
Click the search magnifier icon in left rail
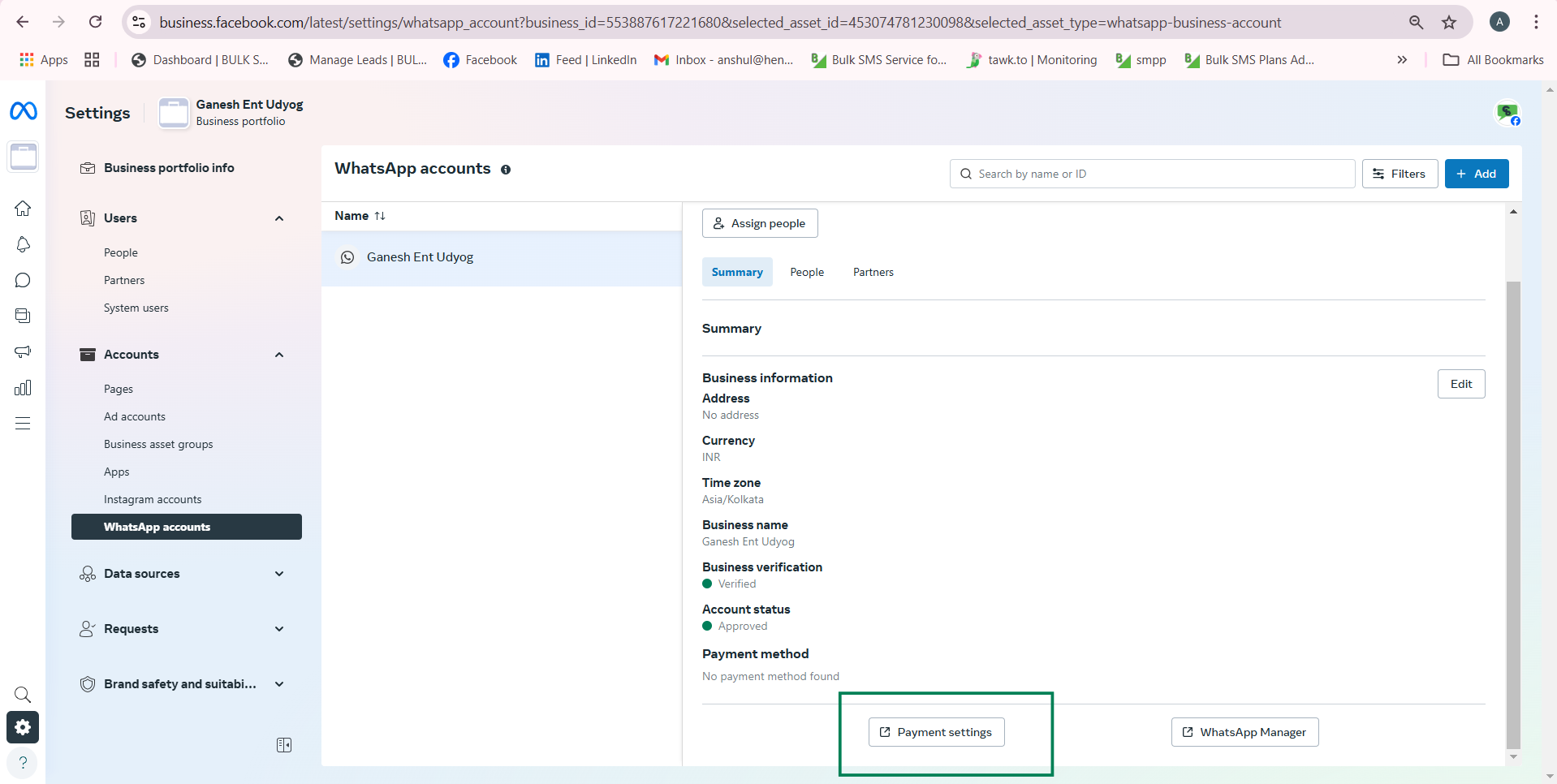pos(23,695)
